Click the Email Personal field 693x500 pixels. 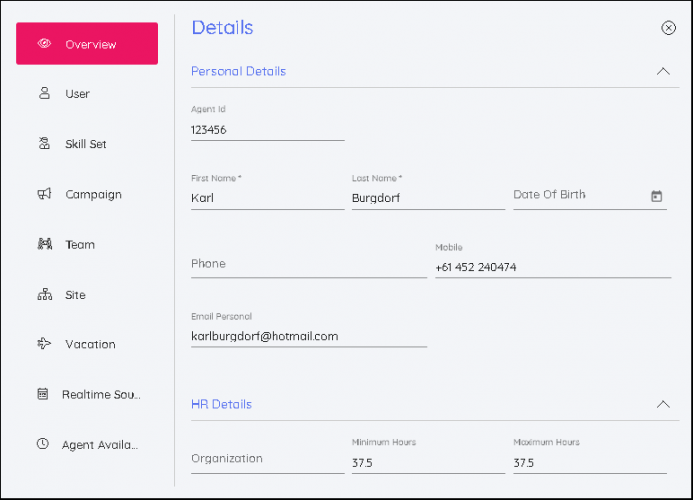click(308, 336)
